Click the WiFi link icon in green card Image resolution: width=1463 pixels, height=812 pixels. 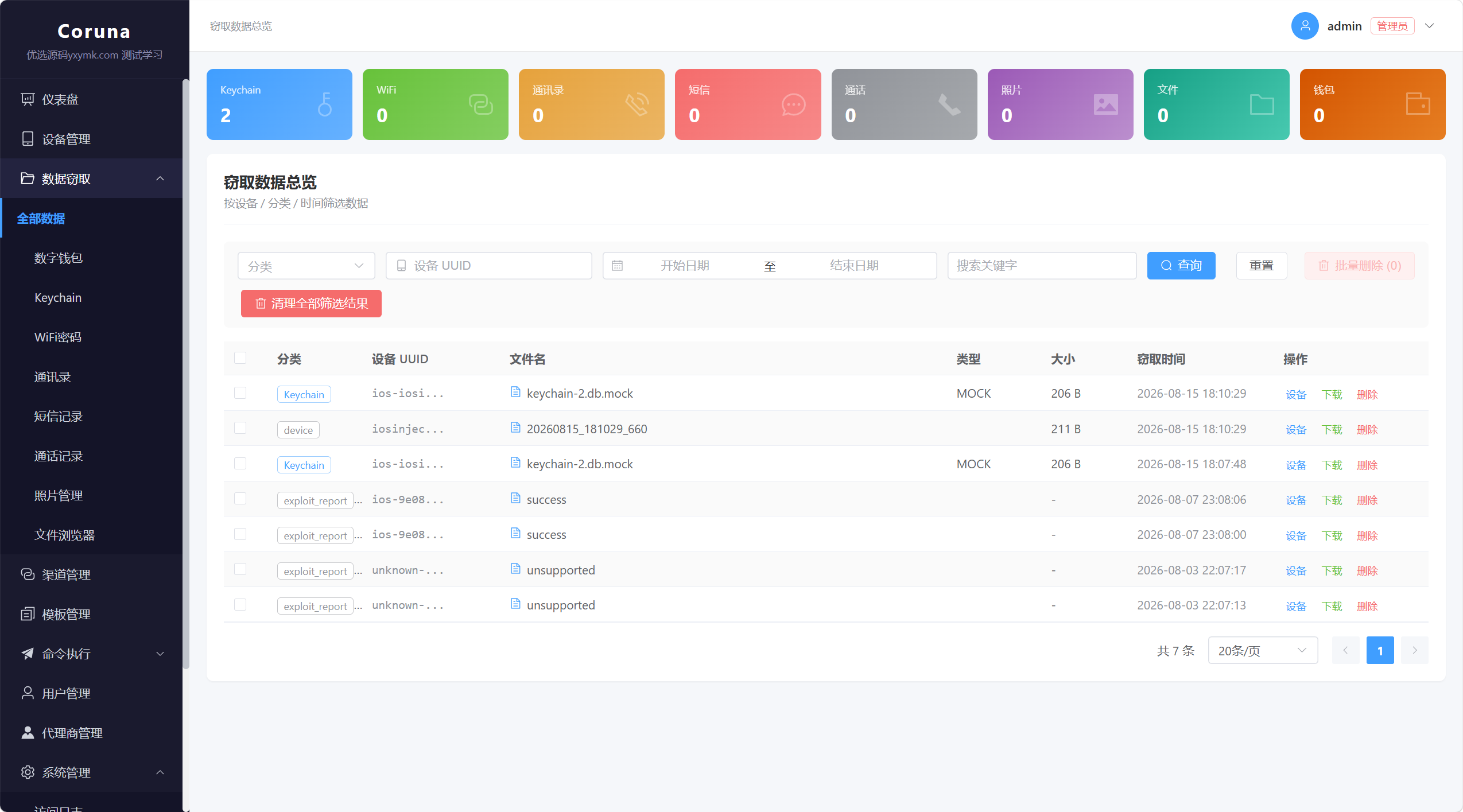(x=481, y=104)
